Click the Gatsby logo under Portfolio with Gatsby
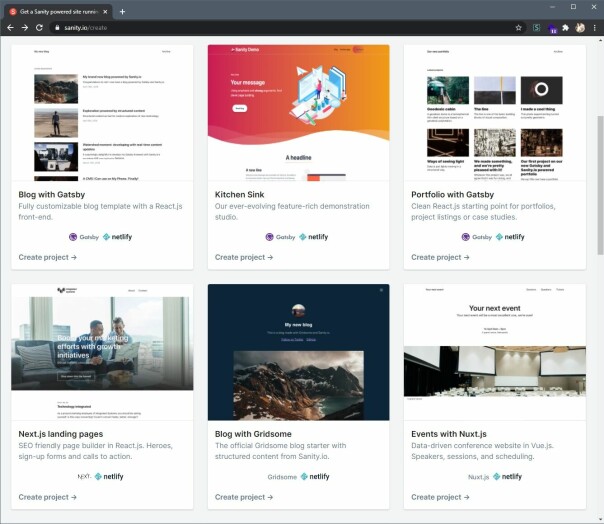This screenshot has height=524, width=604. [476, 237]
